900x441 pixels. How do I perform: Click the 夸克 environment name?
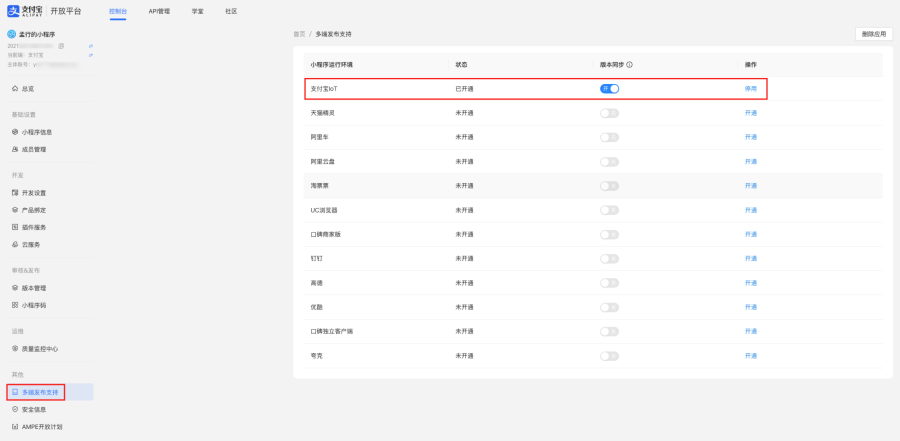316,356
